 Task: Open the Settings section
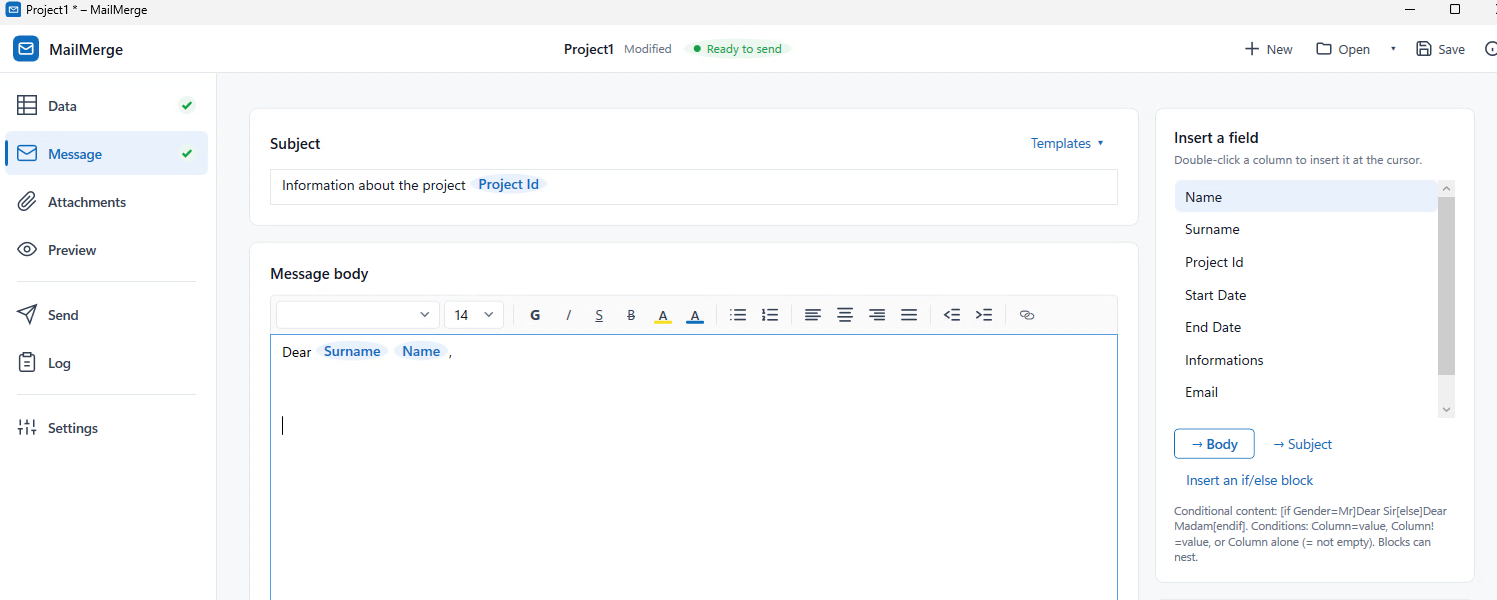107,428
